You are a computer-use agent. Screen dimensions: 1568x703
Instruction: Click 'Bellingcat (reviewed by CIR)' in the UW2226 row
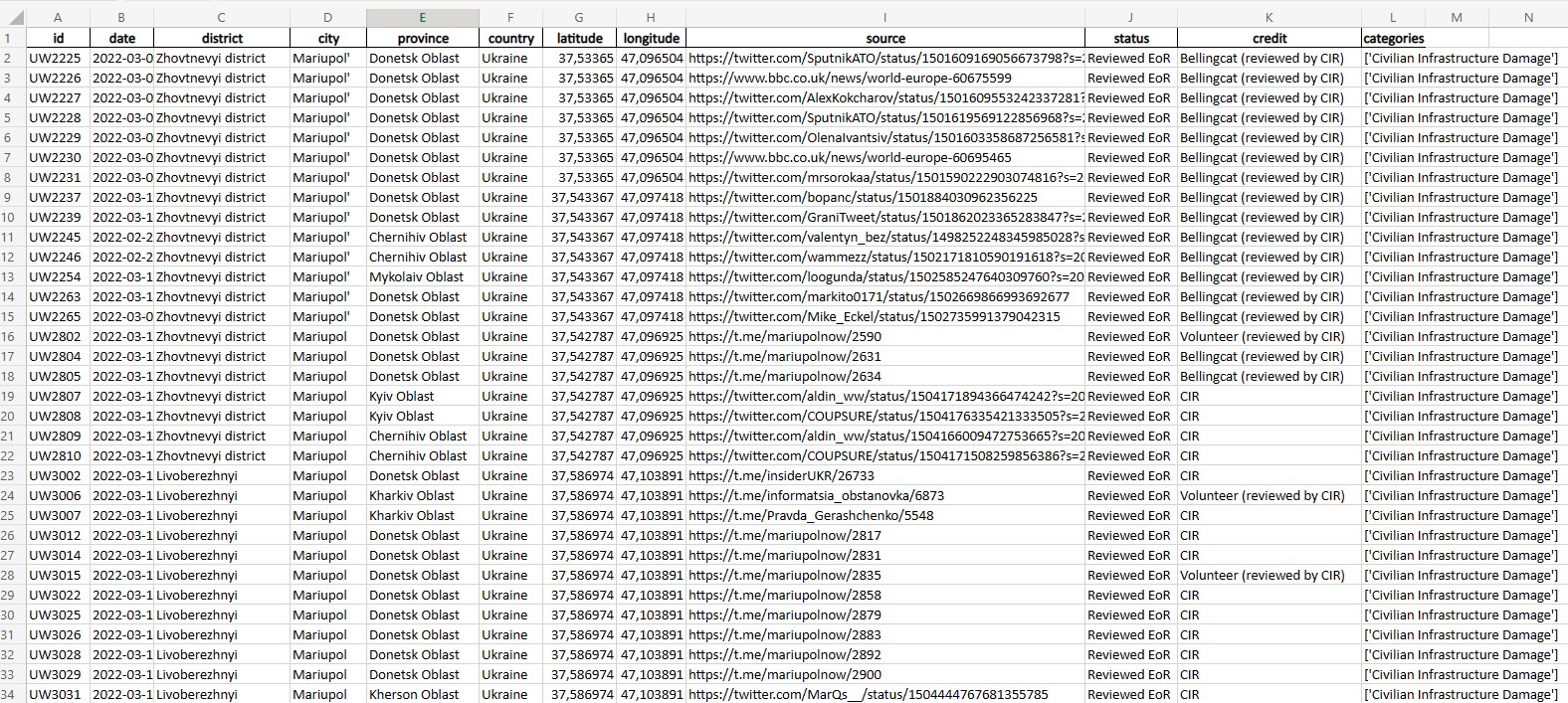(x=1269, y=78)
